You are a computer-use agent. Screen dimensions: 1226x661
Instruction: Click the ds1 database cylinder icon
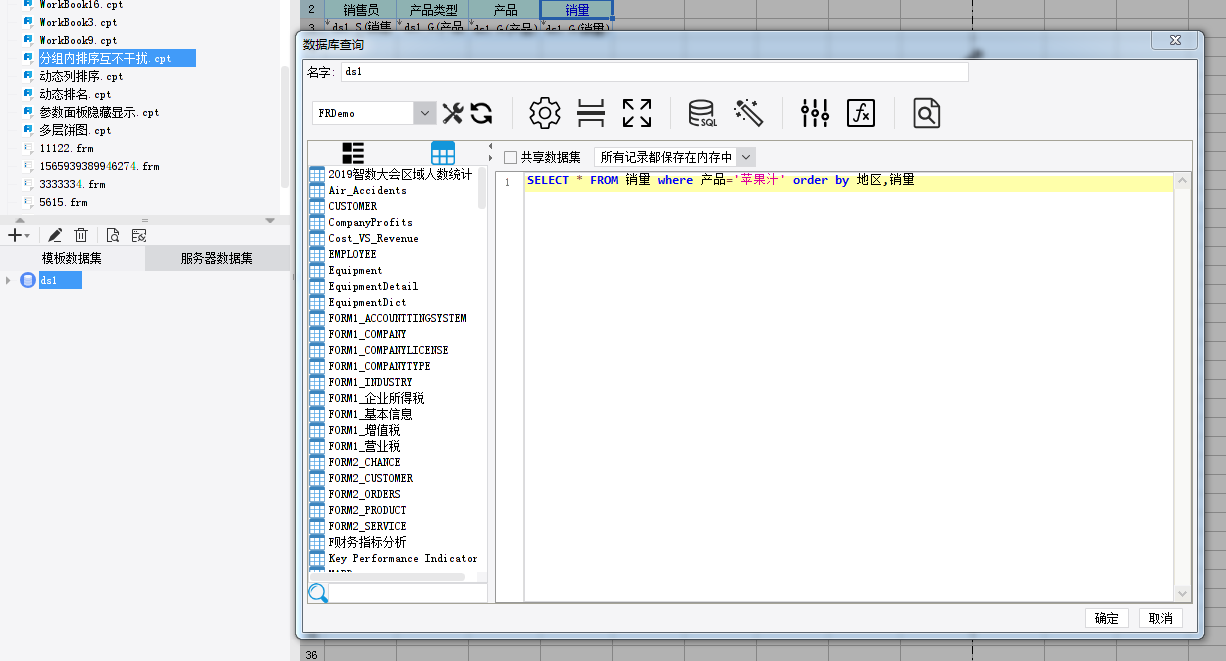28,280
